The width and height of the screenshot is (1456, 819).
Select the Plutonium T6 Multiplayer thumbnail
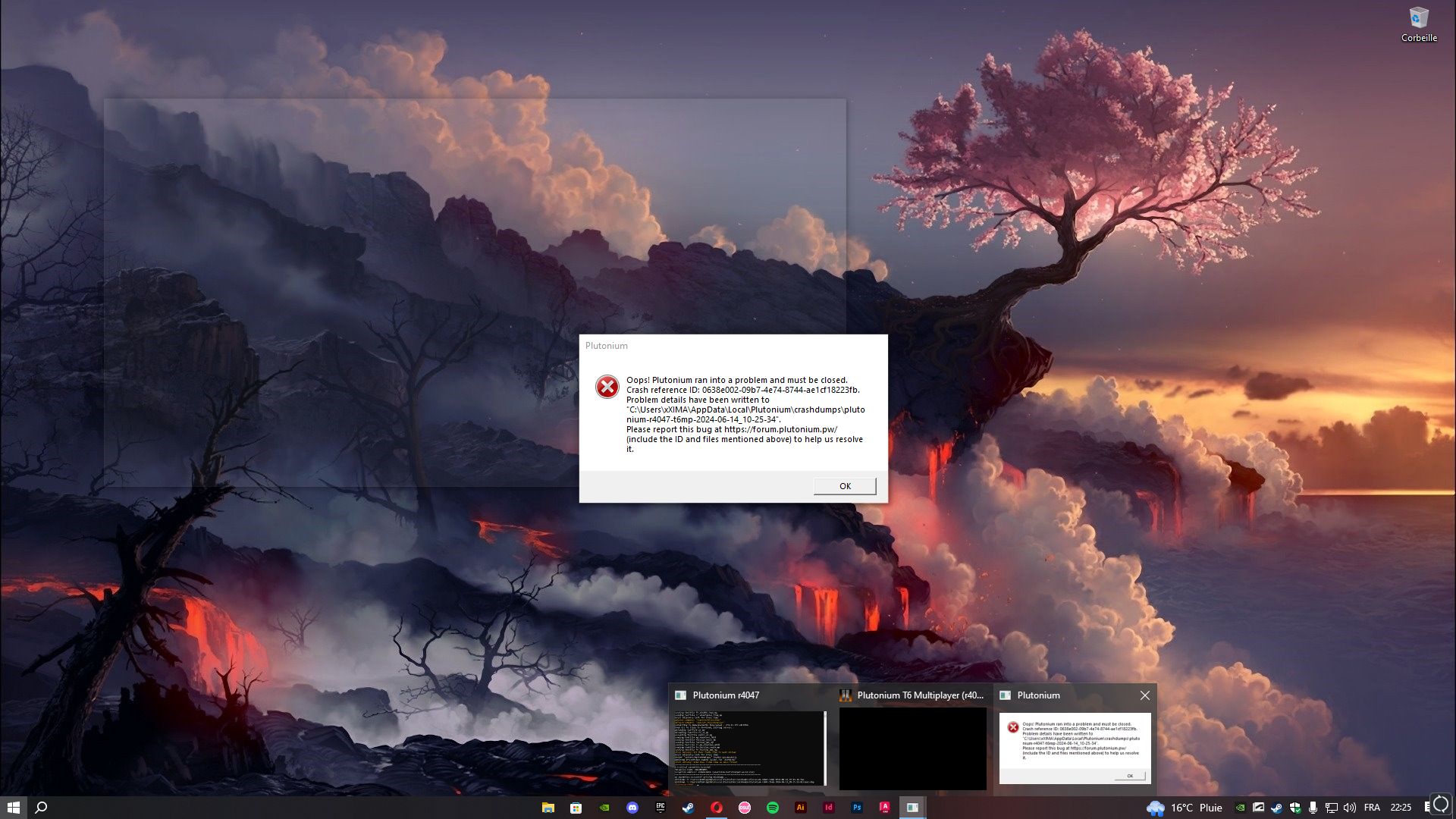[x=913, y=748]
